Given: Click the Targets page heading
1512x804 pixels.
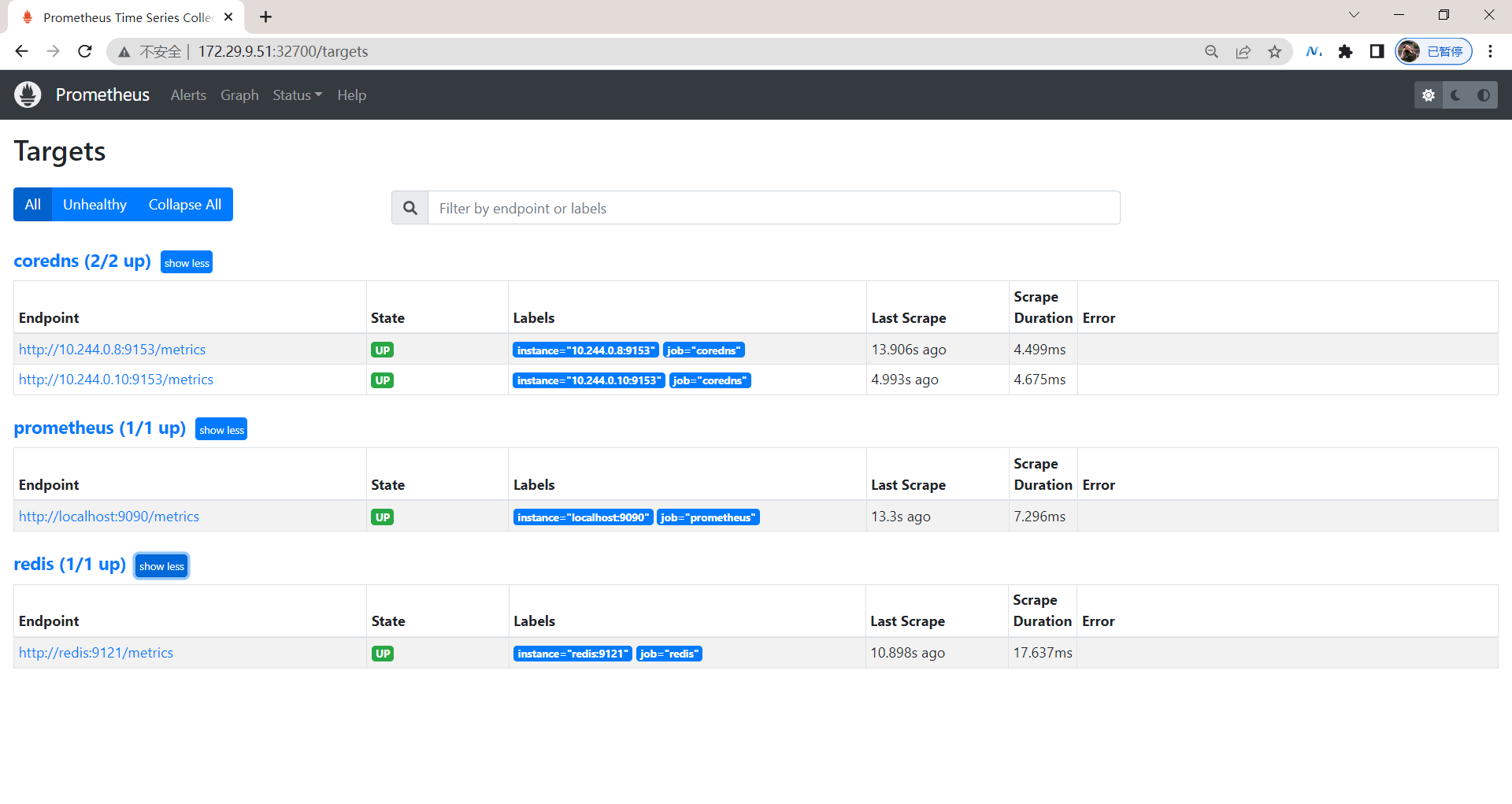Looking at the screenshot, I should 60,151.
